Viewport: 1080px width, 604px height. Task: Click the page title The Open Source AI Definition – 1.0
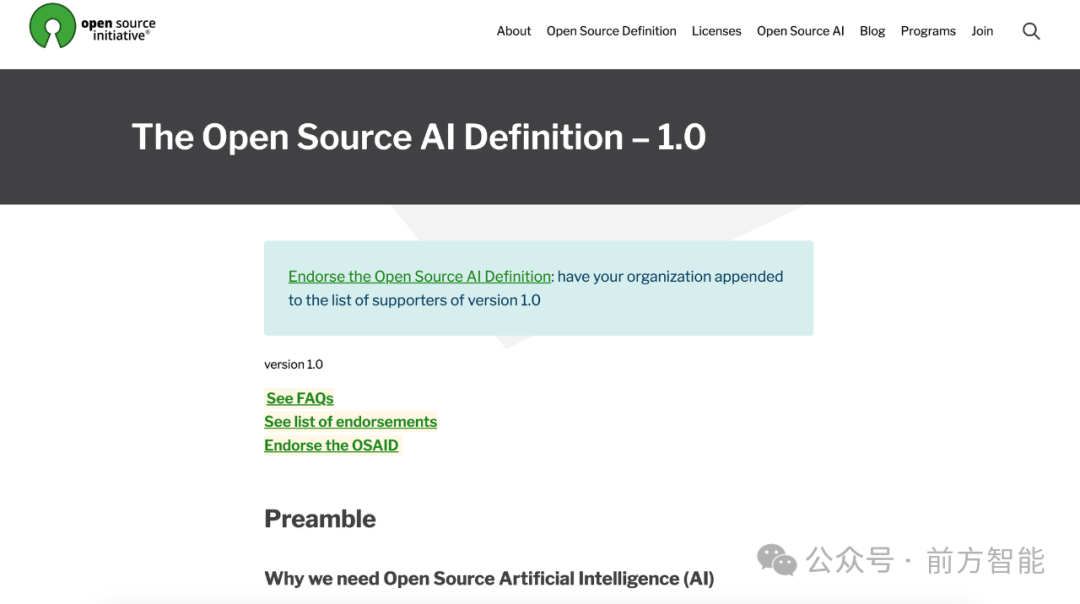[419, 136]
